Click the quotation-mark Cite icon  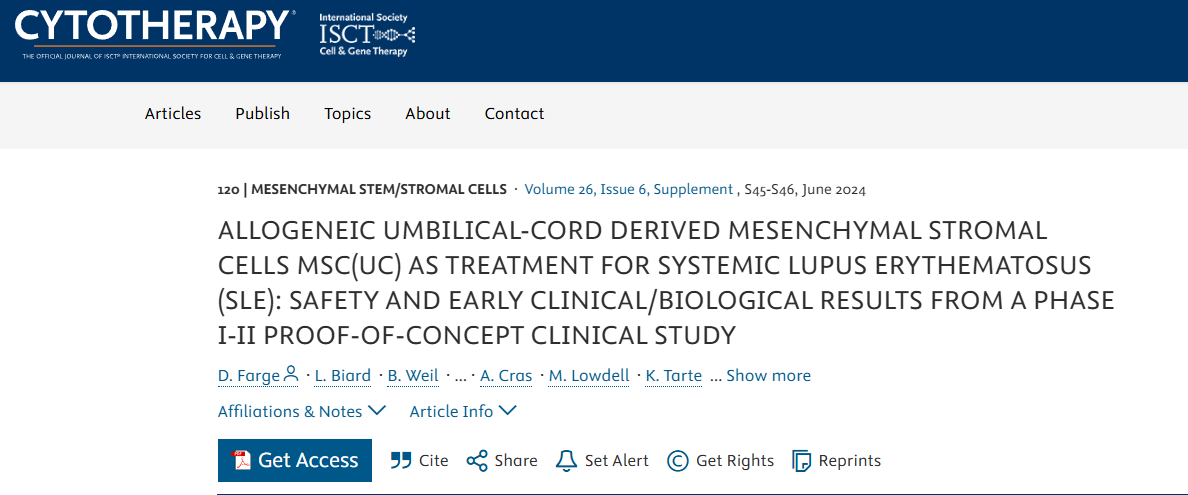401,461
